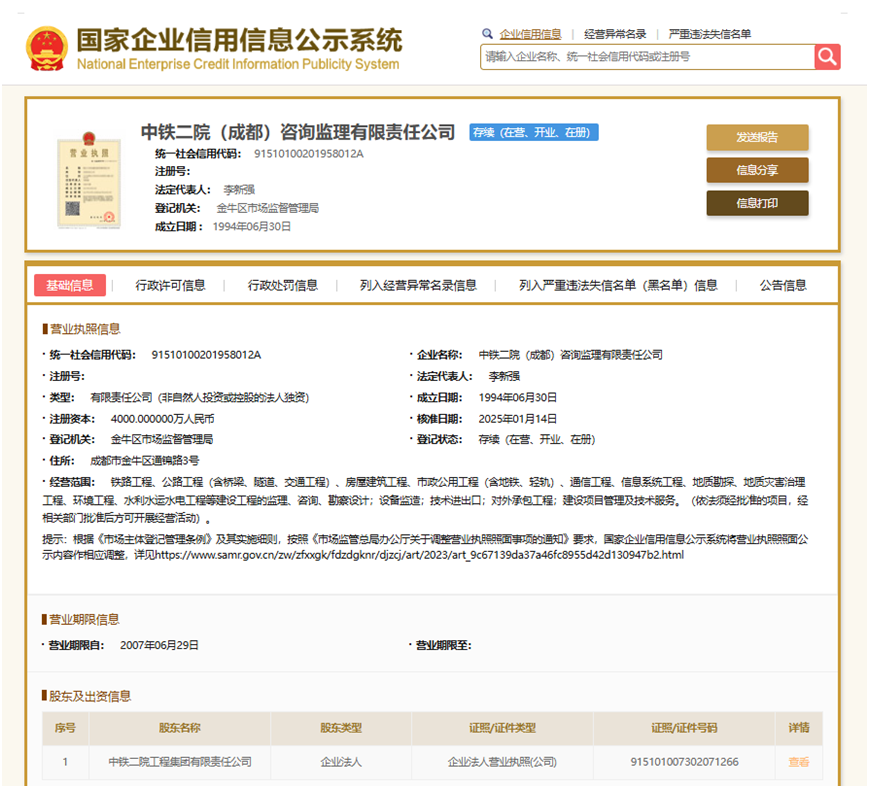Click the English title National Enterprise Credit Information Publicity System
Screen dimensions: 869x788
tap(238, 64)
